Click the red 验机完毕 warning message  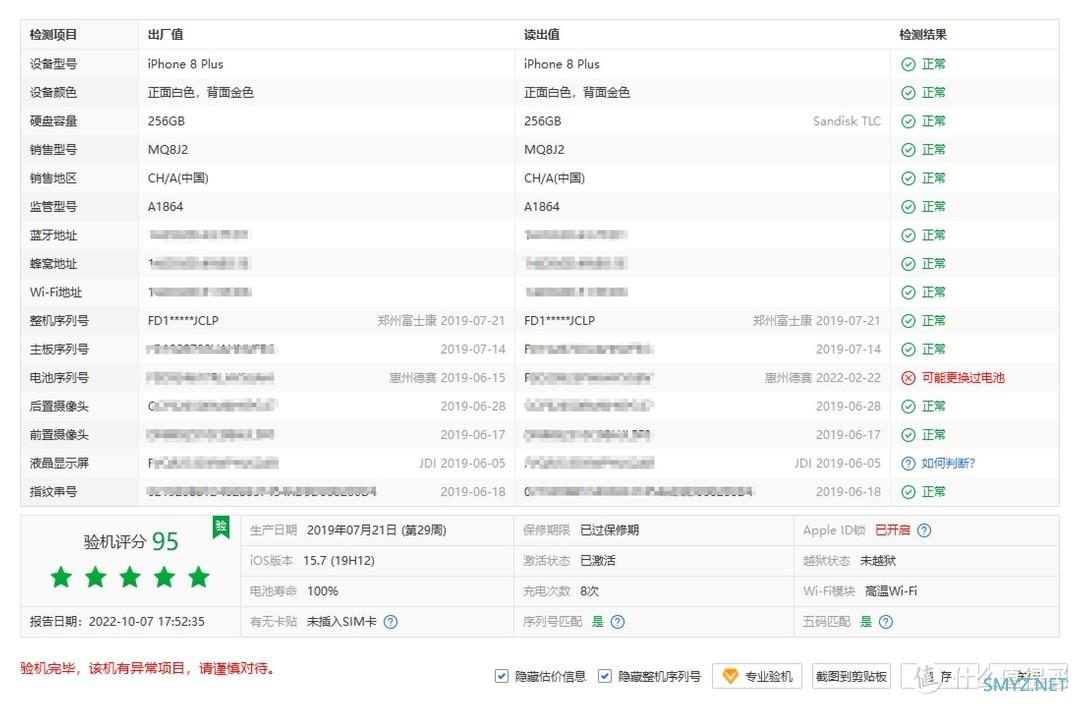147,668
